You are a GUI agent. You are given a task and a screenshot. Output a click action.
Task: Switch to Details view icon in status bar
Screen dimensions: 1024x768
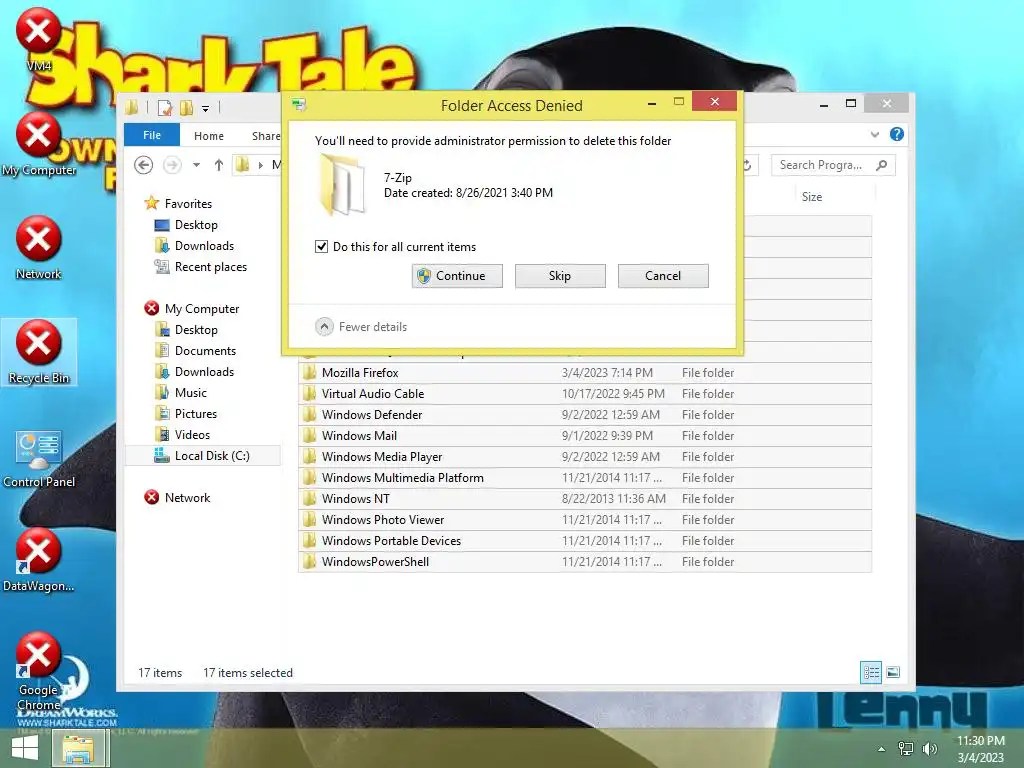click(871, 672)
